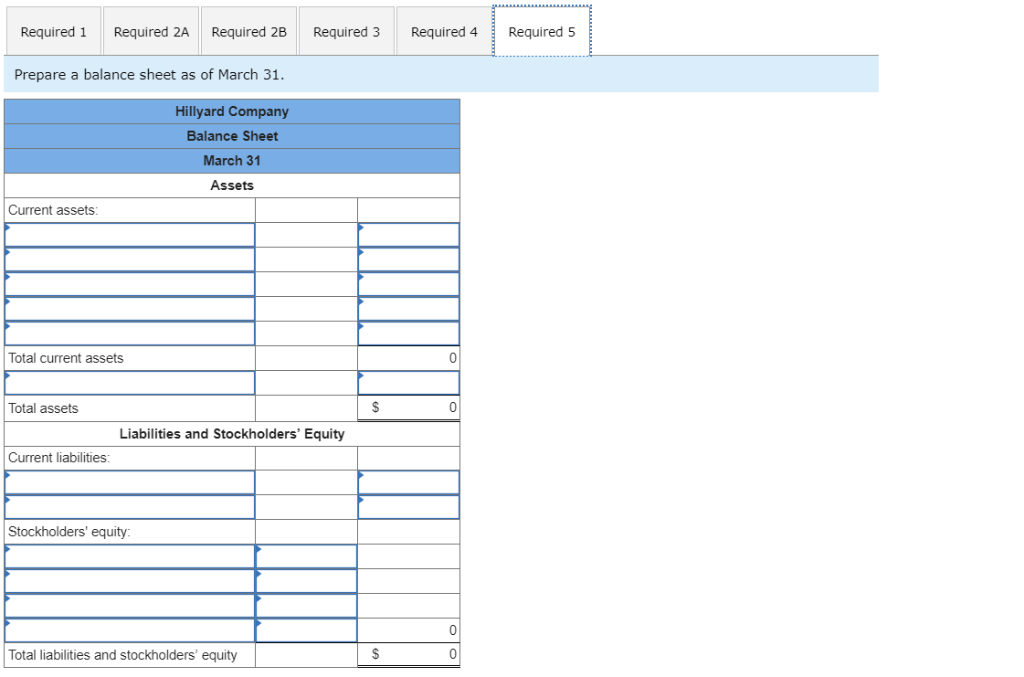The width and height of the screenshot is (1024, 677).
Task: Select the amount cell for the second liability row
Action: pos(408,506)
